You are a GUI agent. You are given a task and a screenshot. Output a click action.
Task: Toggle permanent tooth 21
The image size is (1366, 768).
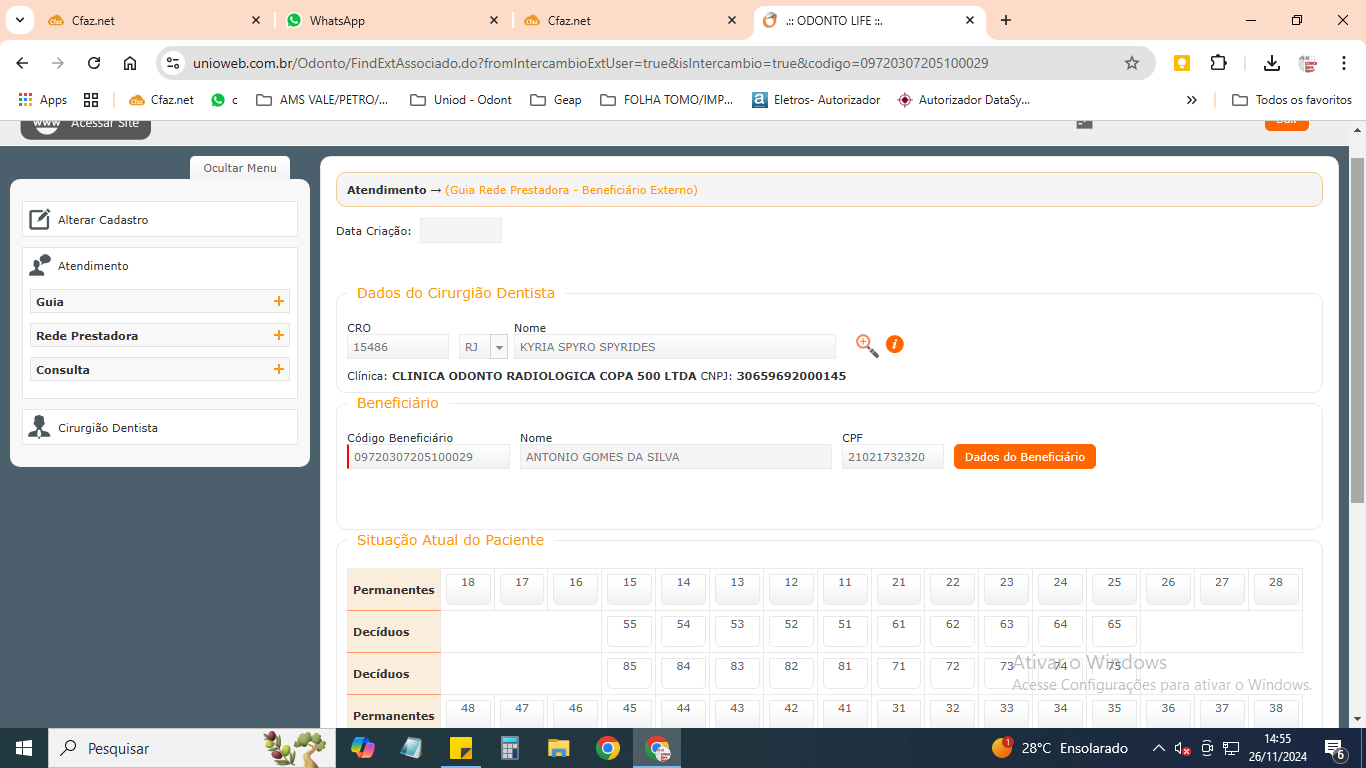click(x=899, y=589)
